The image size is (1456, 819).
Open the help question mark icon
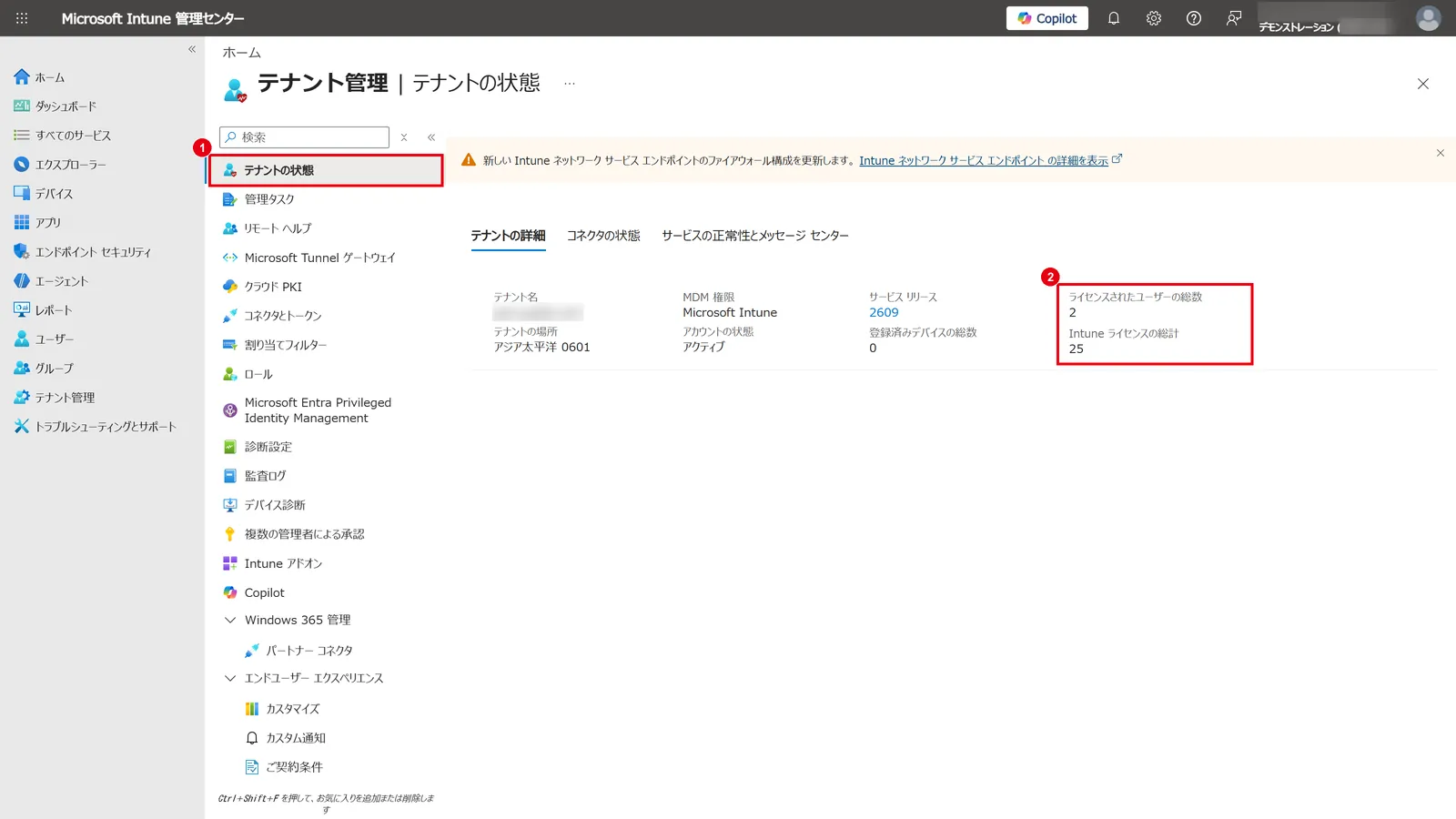[x=1193, y=18]
